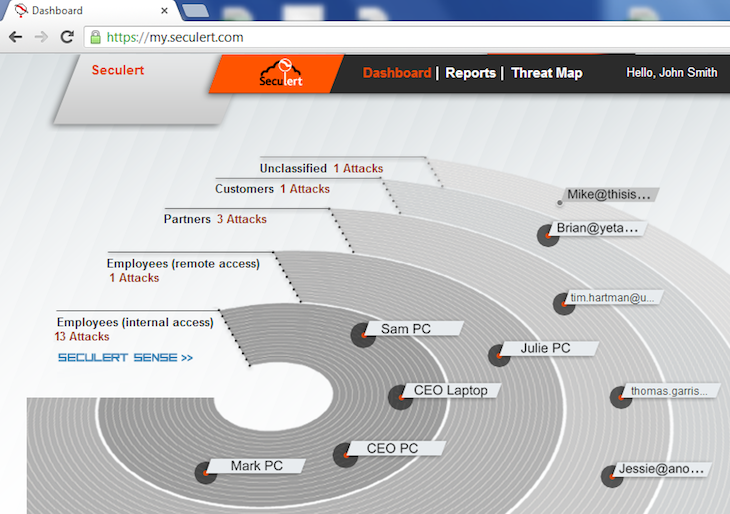Click the browser back arrow
This screenshot has width=730, height=514.
click(15, 37)
